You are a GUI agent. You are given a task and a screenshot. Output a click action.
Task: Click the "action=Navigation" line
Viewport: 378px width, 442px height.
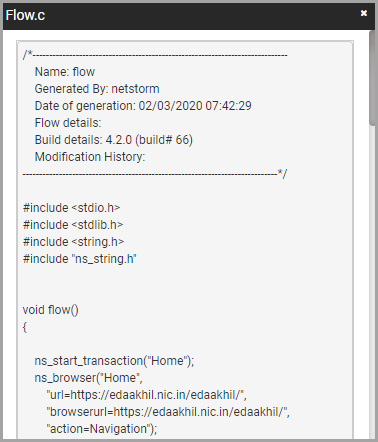click(x=102, y=429)
